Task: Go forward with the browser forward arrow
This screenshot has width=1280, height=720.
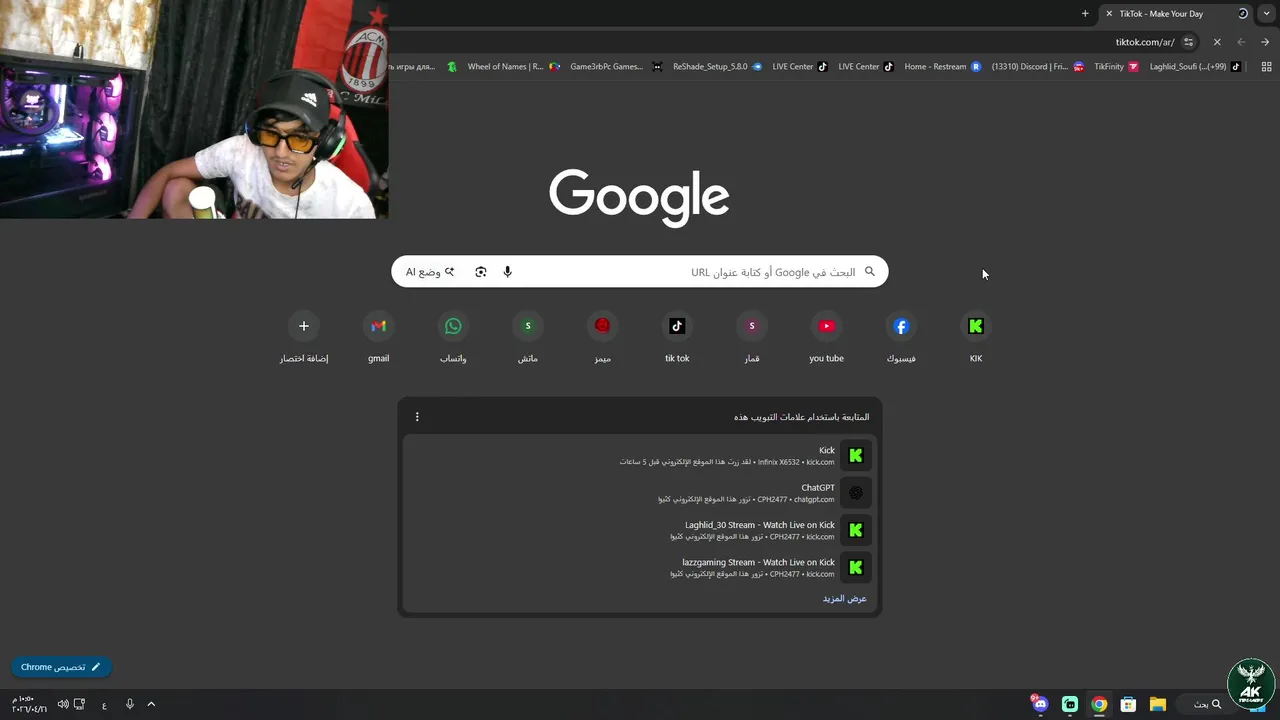Action: click(x=1265, y=42)
